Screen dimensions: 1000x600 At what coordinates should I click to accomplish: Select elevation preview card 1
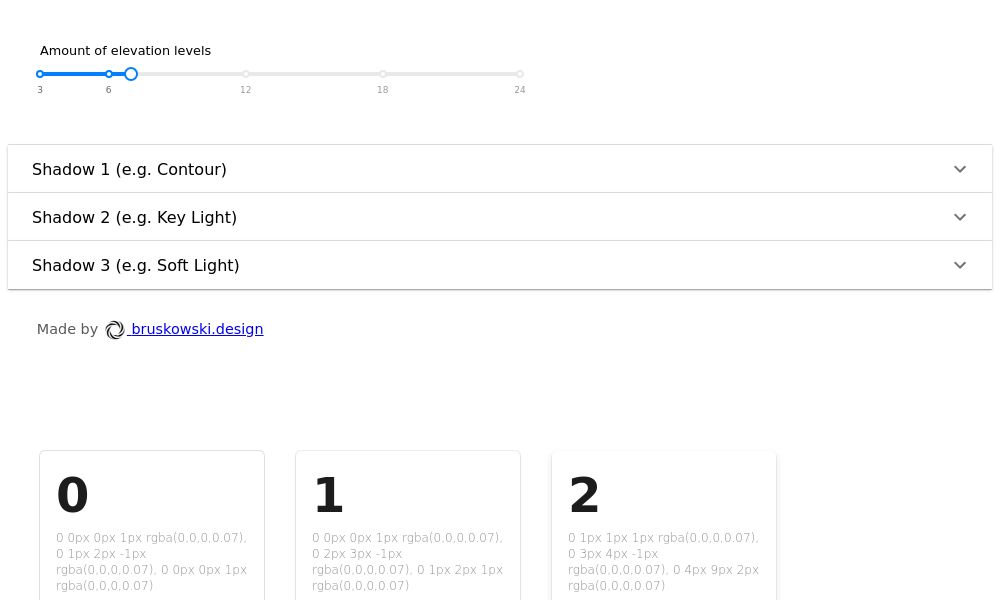[x=407, y=525]
